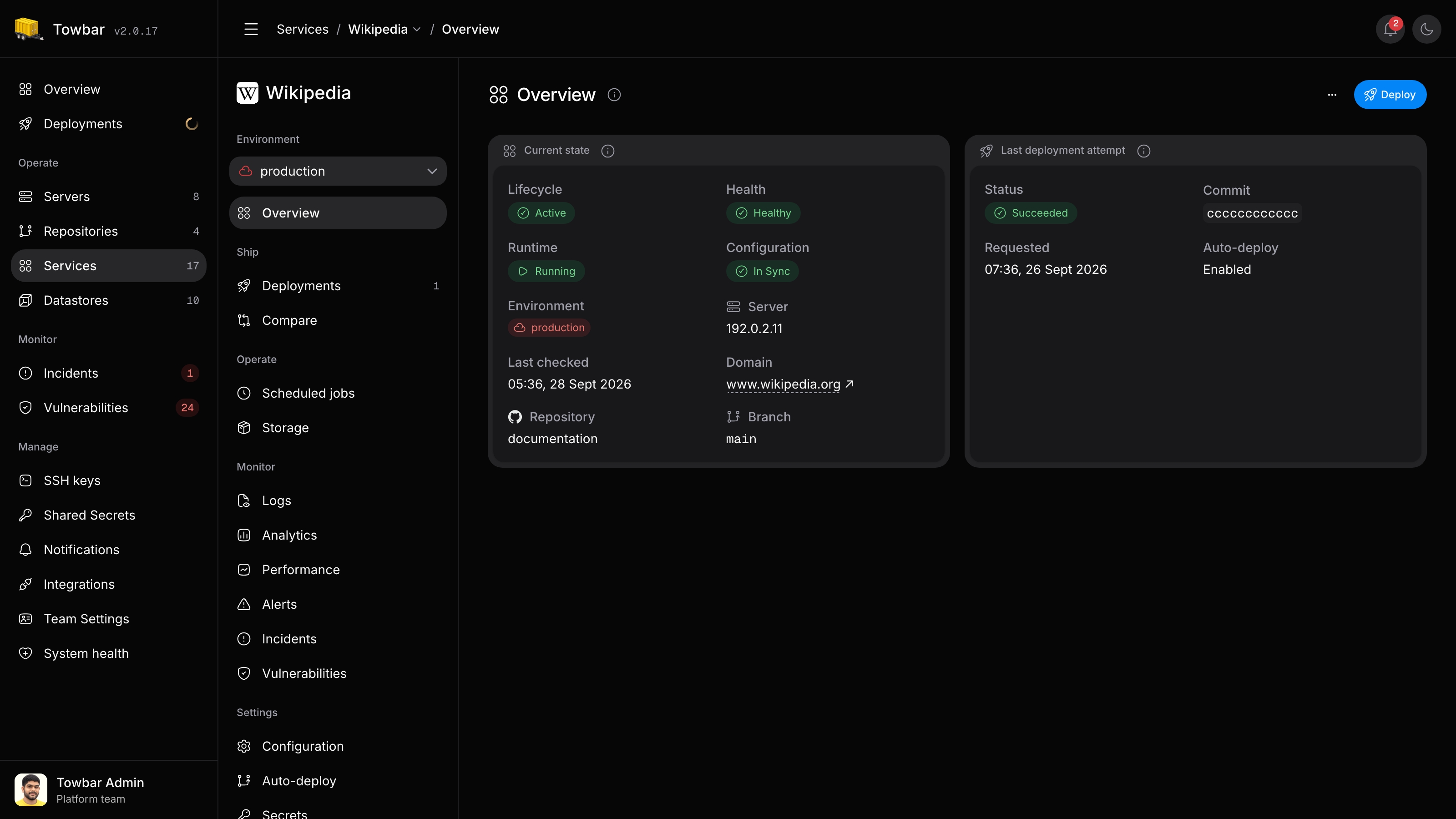Click the Towbar Admin profile avatar
Viewport: 1456px width, 819px height.
point(30,789)
